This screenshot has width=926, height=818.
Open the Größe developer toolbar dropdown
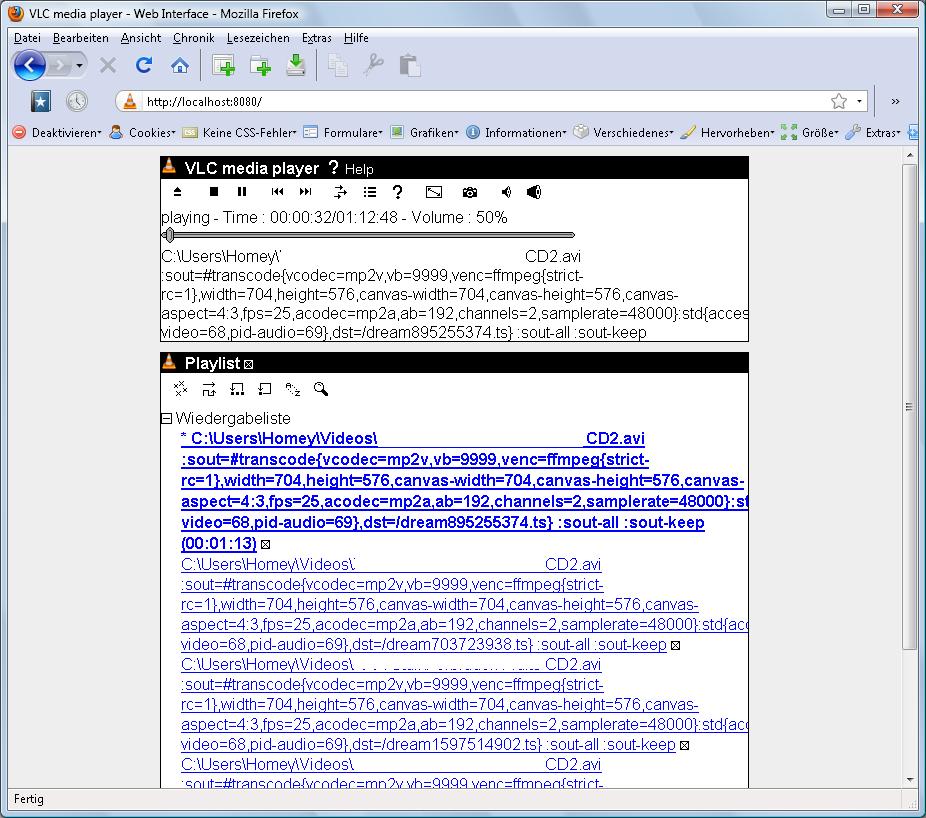click(x=810, y=133)
